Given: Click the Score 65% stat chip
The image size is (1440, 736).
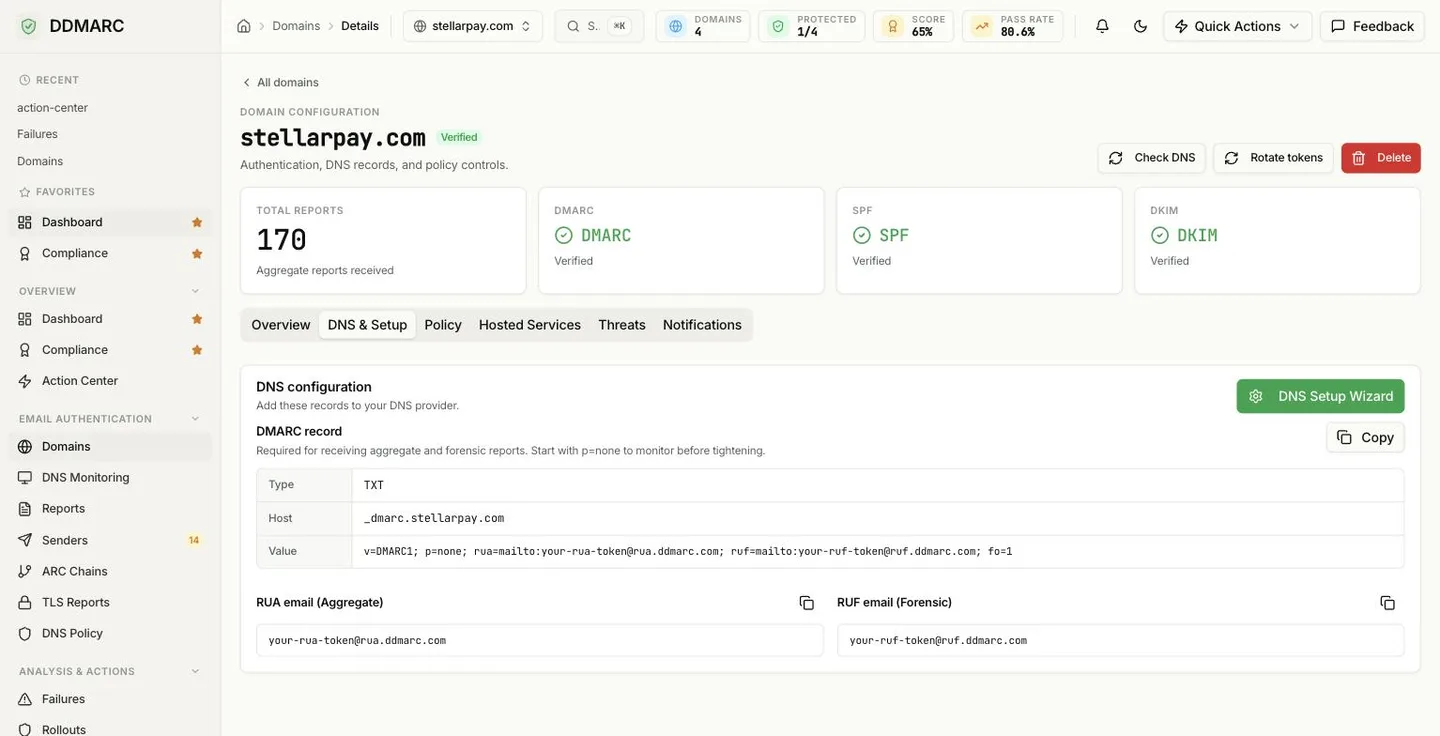Looking at the screenshot, I should click(913, 26).
